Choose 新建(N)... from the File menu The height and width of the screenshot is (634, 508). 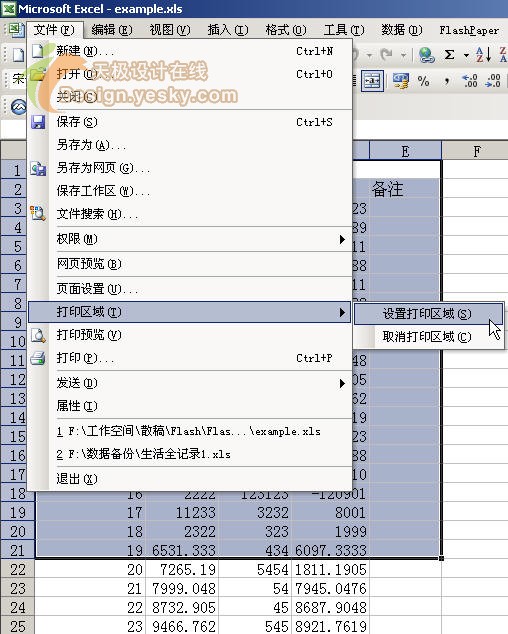[190, 51]
